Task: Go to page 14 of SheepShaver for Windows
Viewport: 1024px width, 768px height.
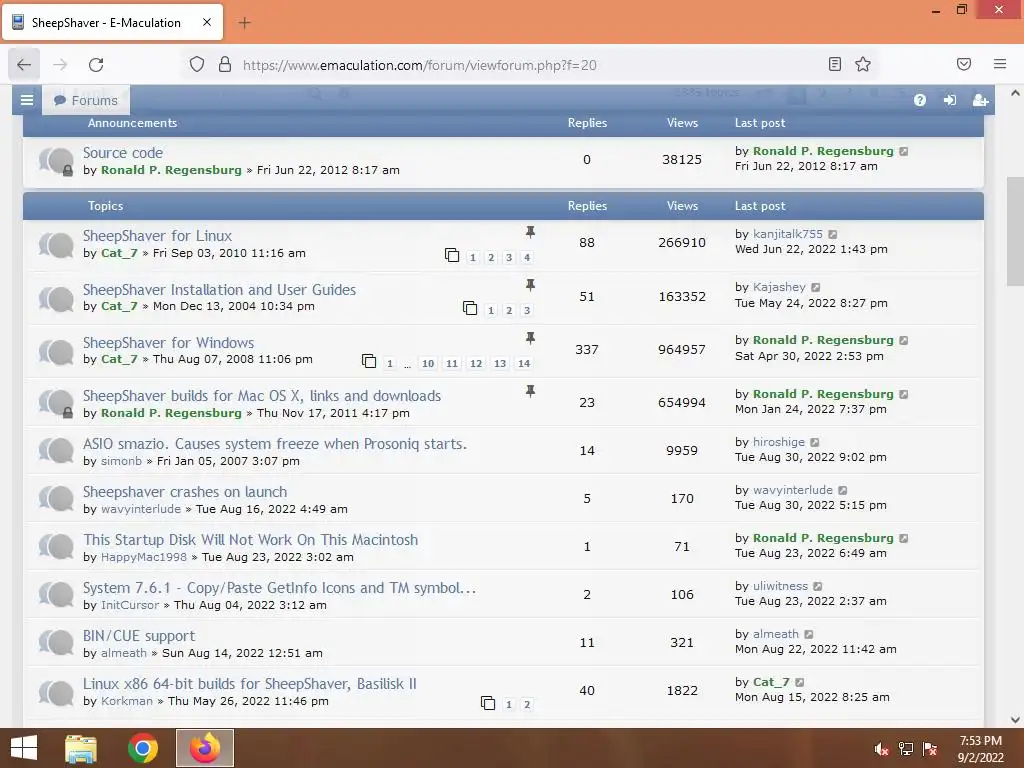Action: [524, 363]
